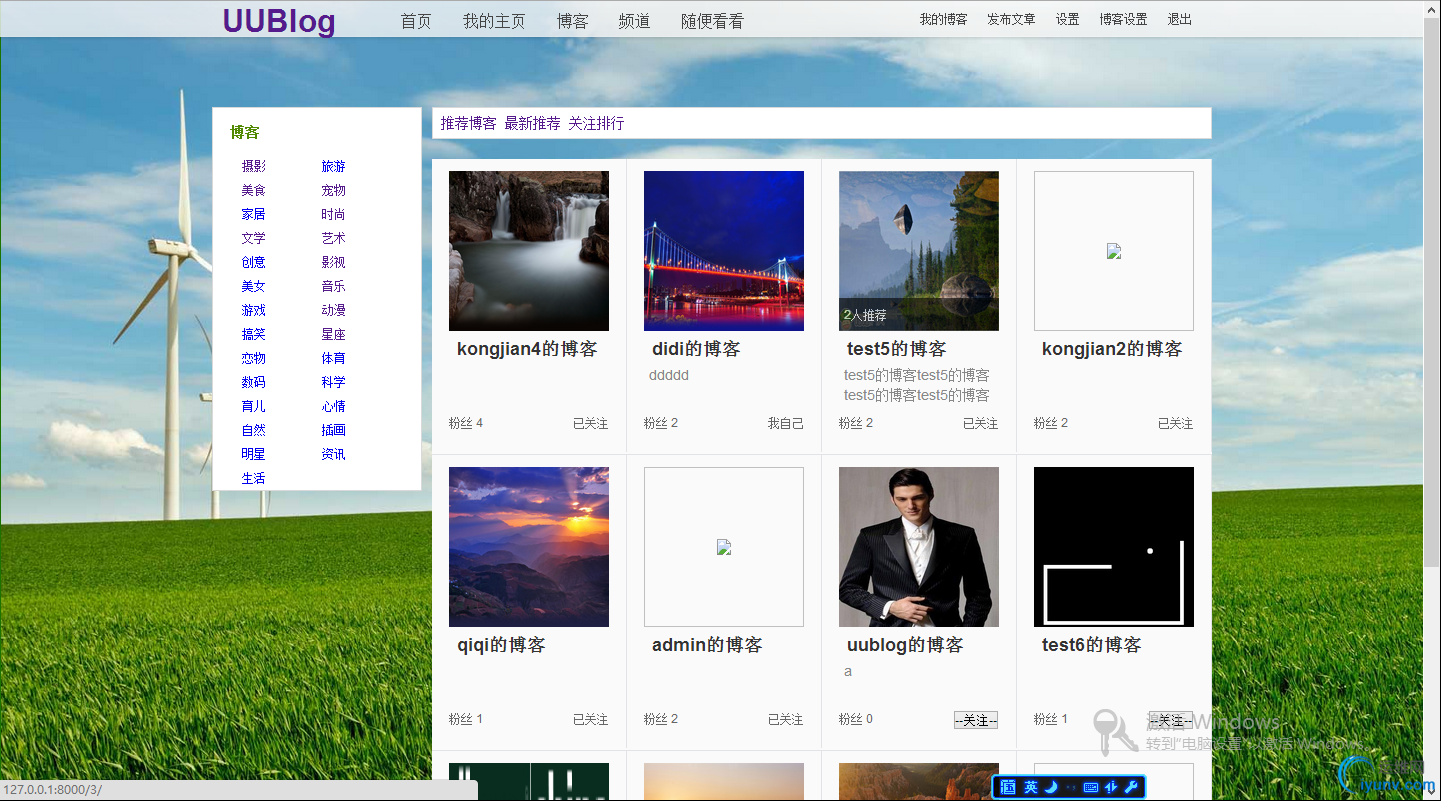This screenshot has width=1441, height=801.
Task: Click 已关注 on test5 card
Action: click(980, 423)
